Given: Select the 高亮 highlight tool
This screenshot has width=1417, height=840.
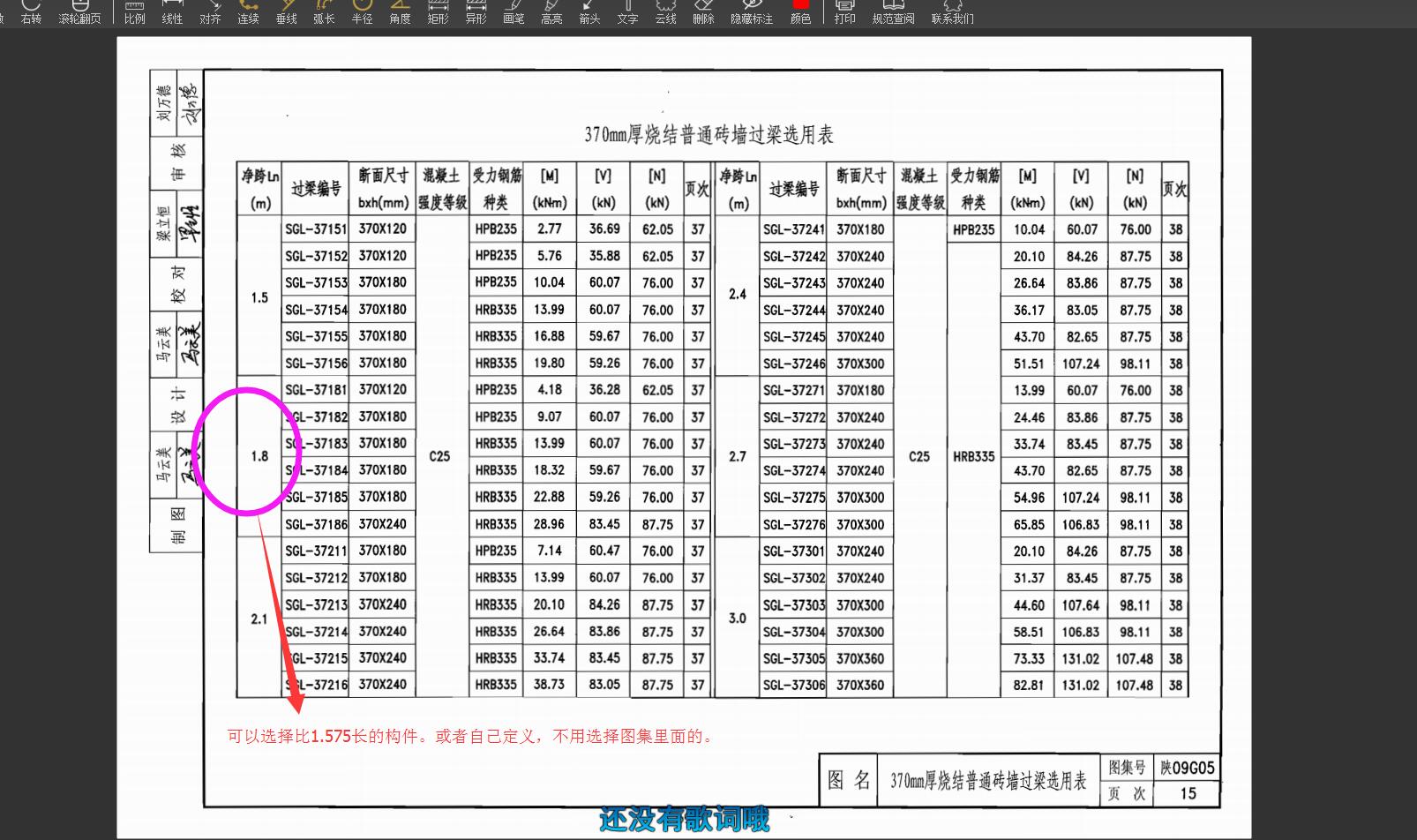Looking at the screenshot, I should tap(551, 12).
